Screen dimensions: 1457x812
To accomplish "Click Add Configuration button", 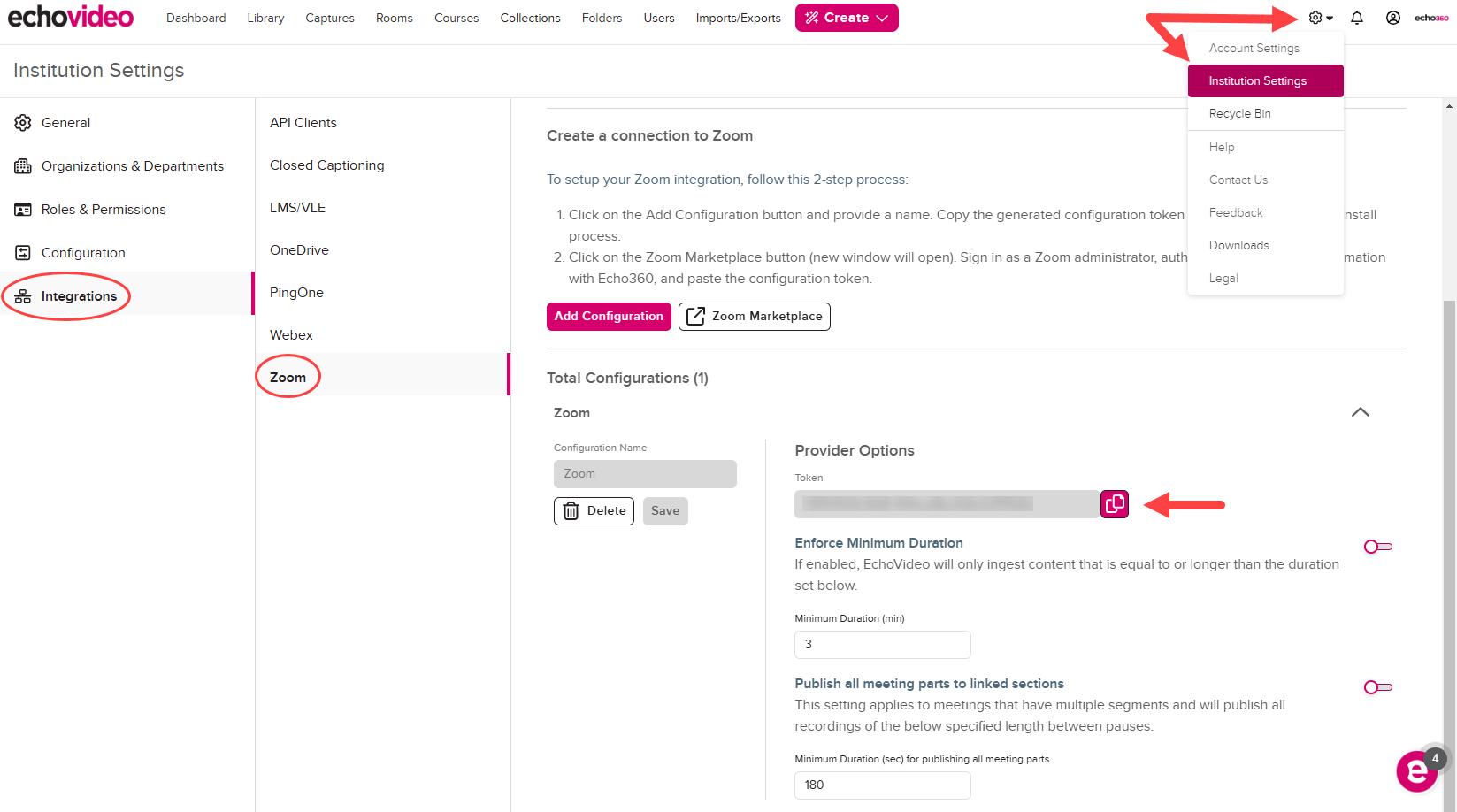I will (609, 317).
